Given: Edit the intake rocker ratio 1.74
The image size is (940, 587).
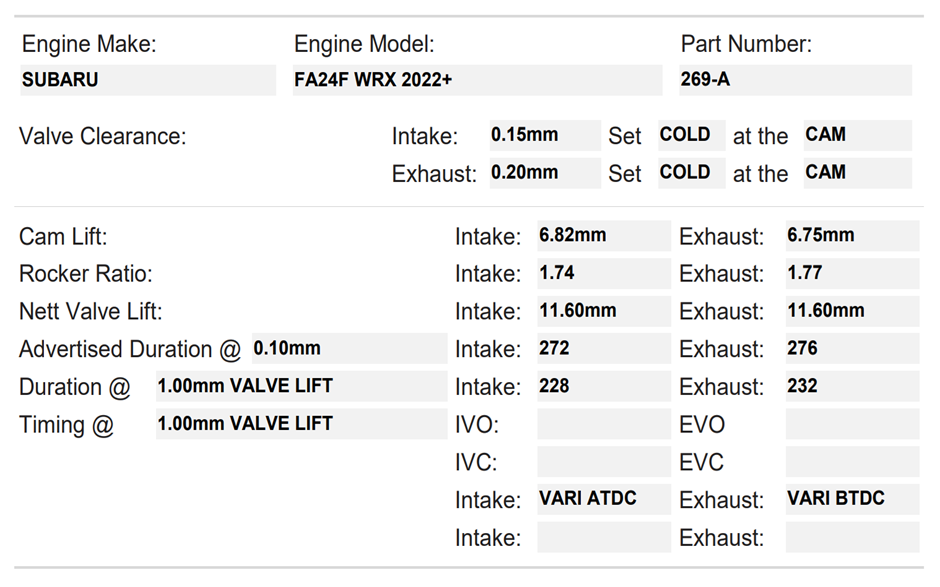Looking at the screenshot, I should 603,273.
